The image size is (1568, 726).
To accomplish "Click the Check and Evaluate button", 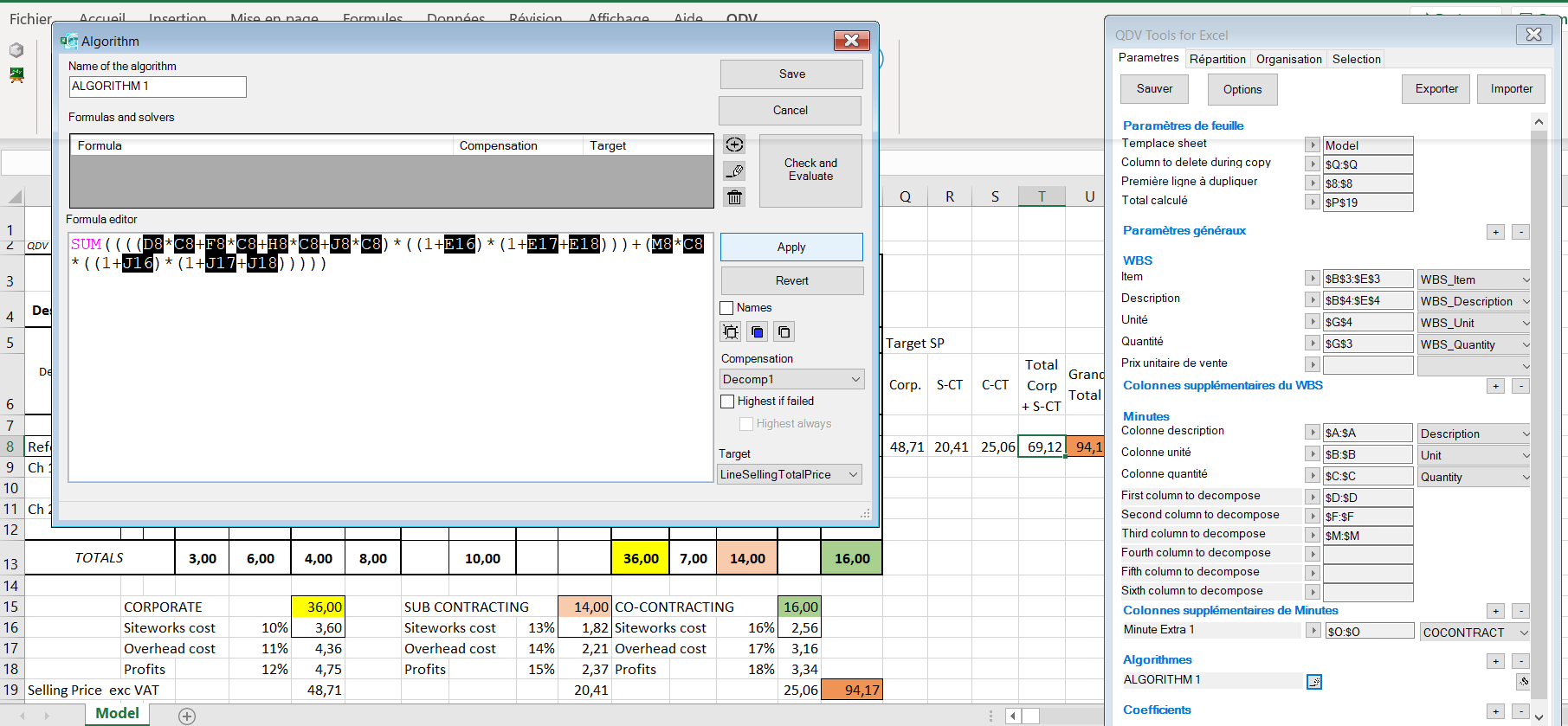I will coord(810,170).
